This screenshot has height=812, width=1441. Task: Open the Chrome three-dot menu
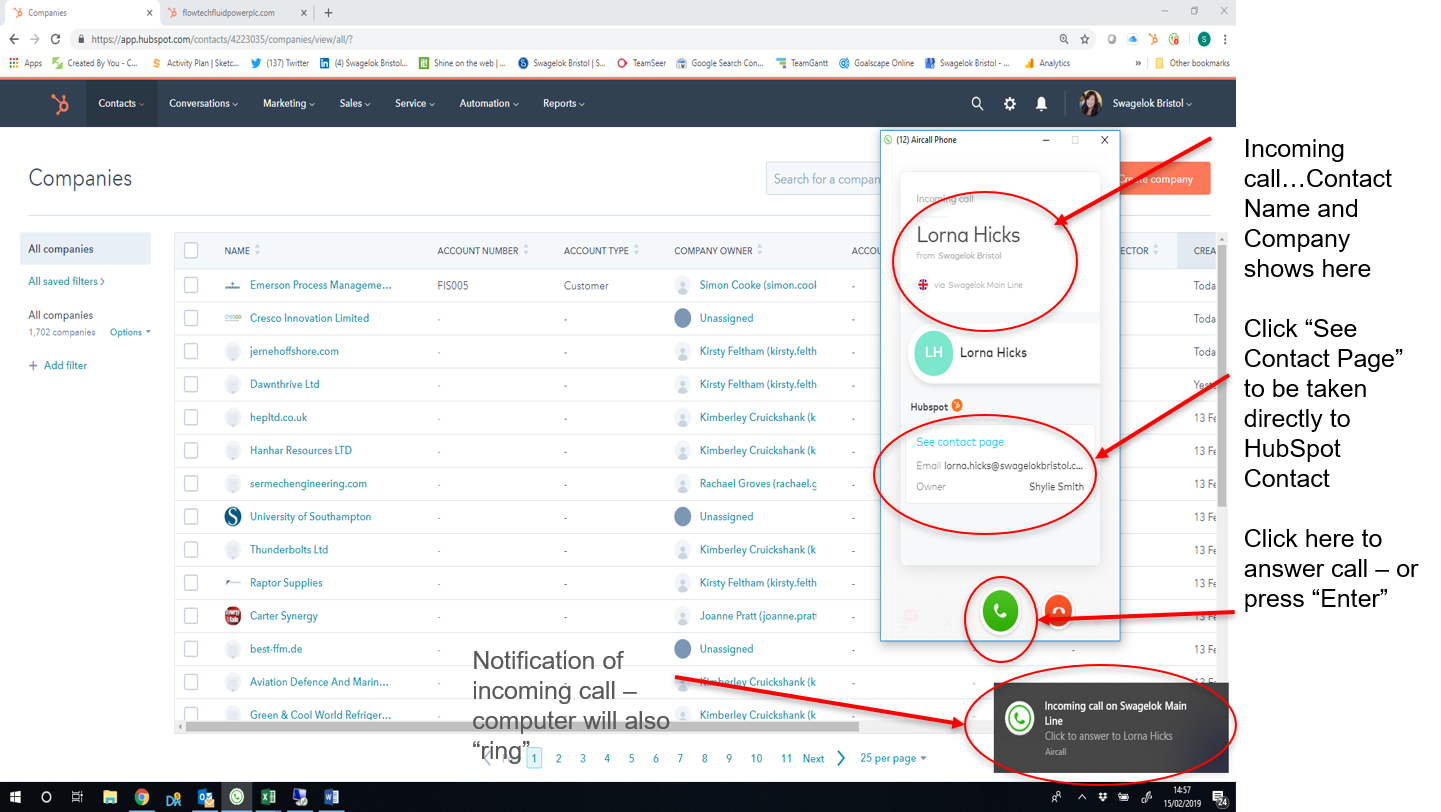1225,39
